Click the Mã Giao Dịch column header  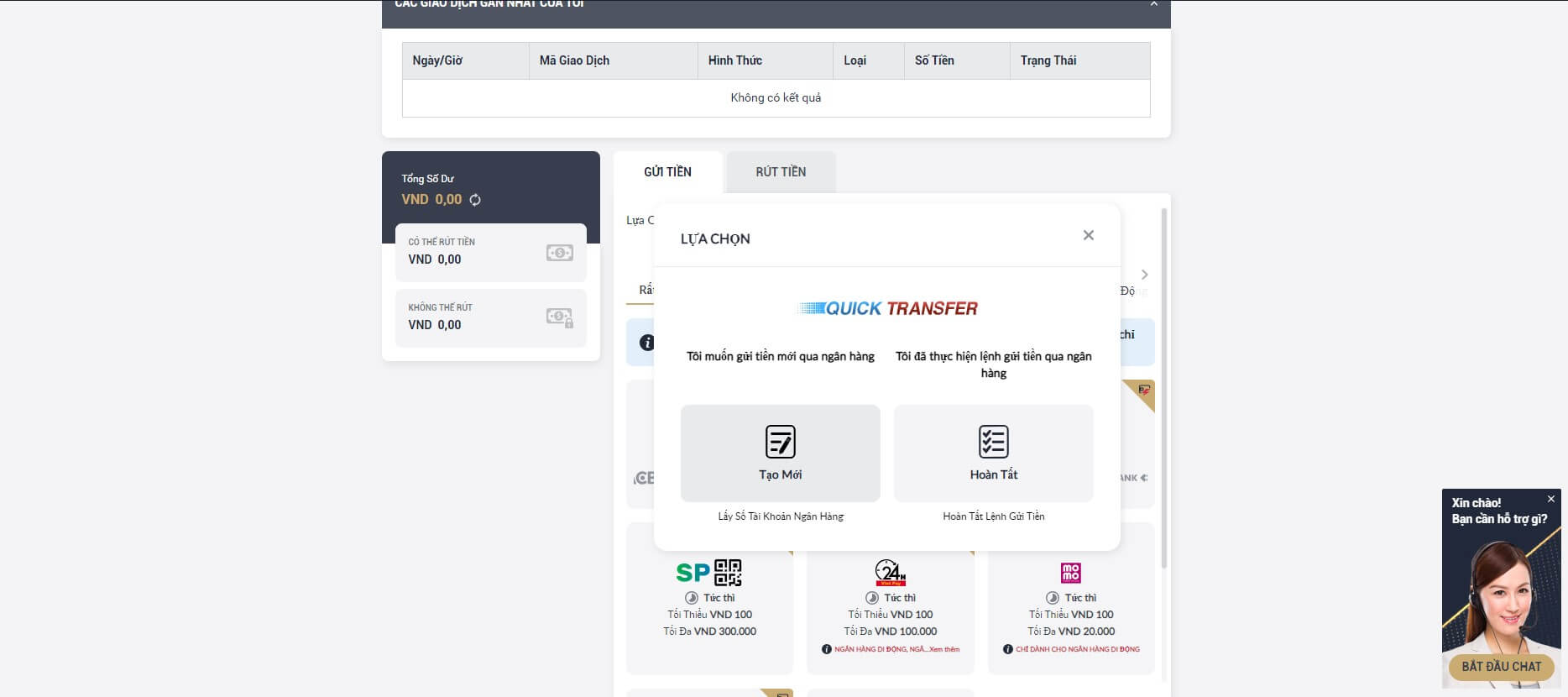614,60
